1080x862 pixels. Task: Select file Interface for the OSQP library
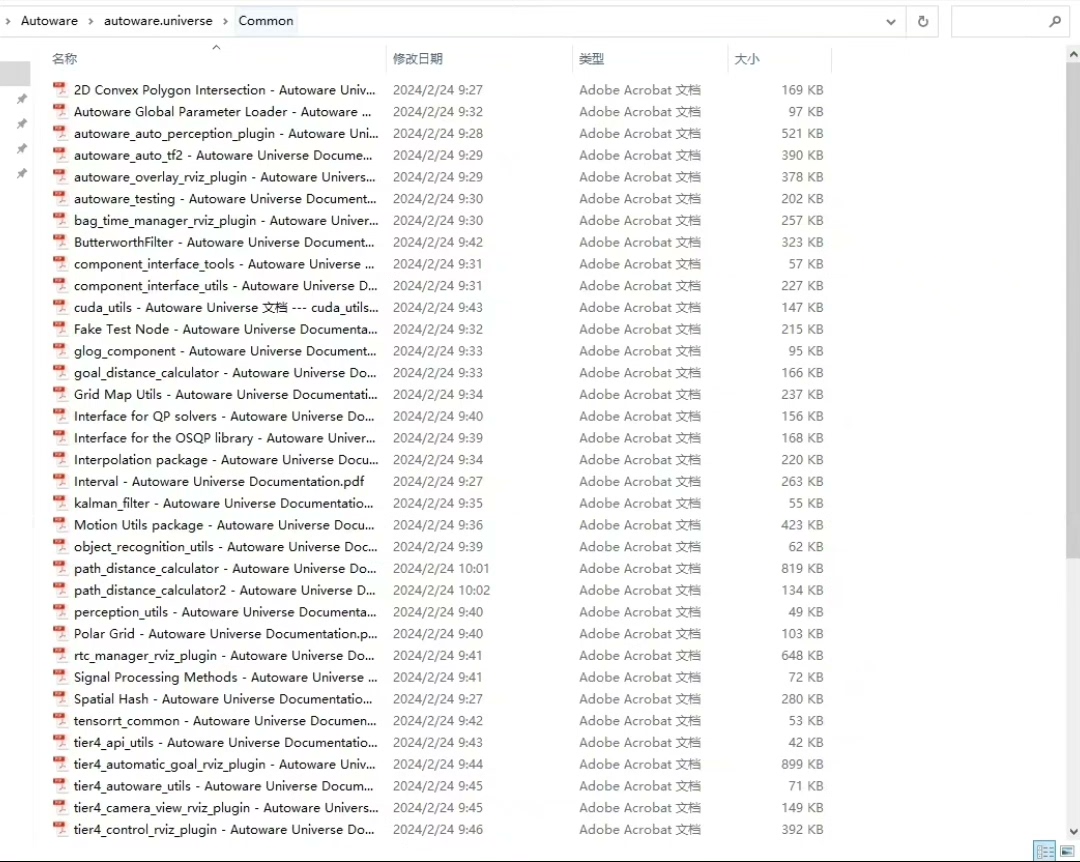225,438
